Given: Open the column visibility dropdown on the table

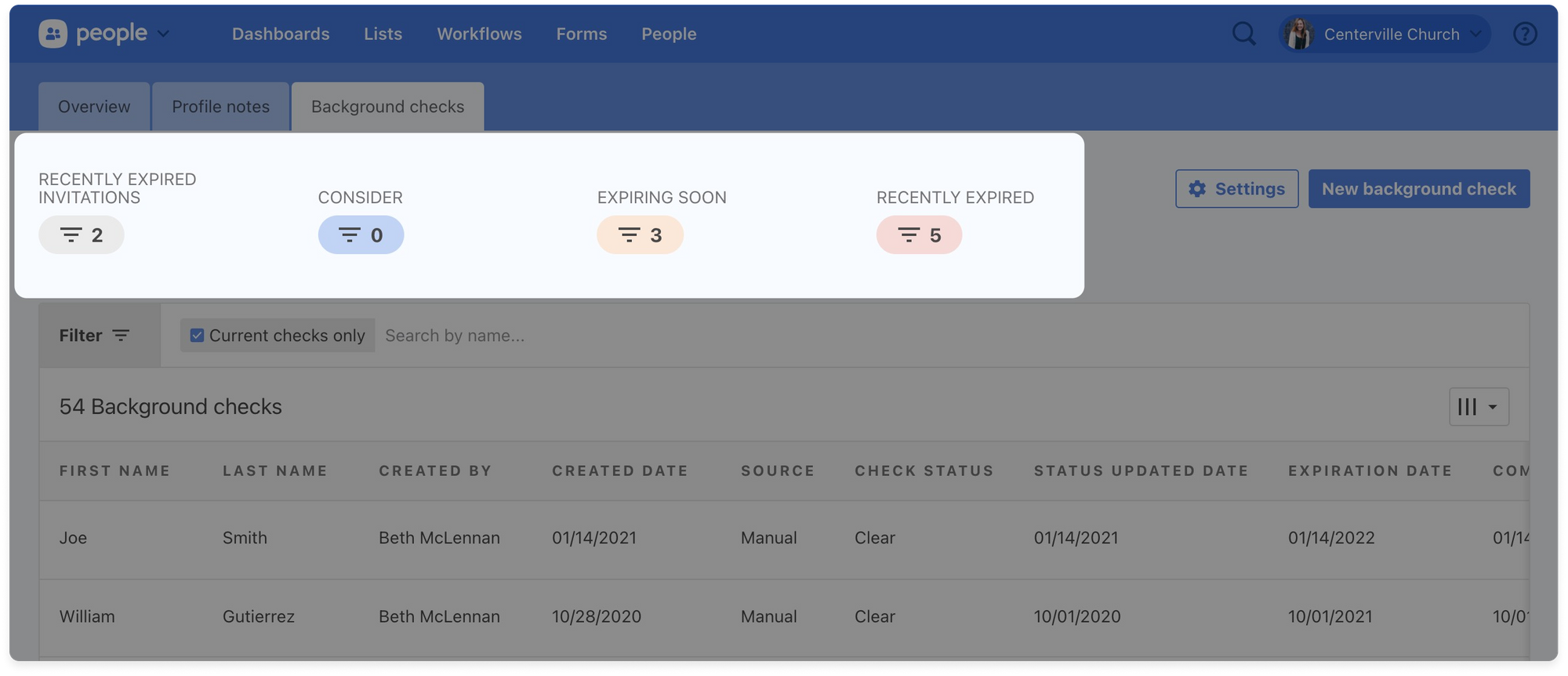Looking at the screenshot, I should tap(1479, 407).
